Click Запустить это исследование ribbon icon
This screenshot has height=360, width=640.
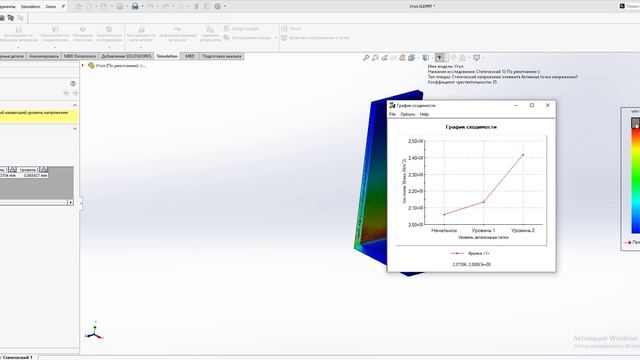pos(109,30)
